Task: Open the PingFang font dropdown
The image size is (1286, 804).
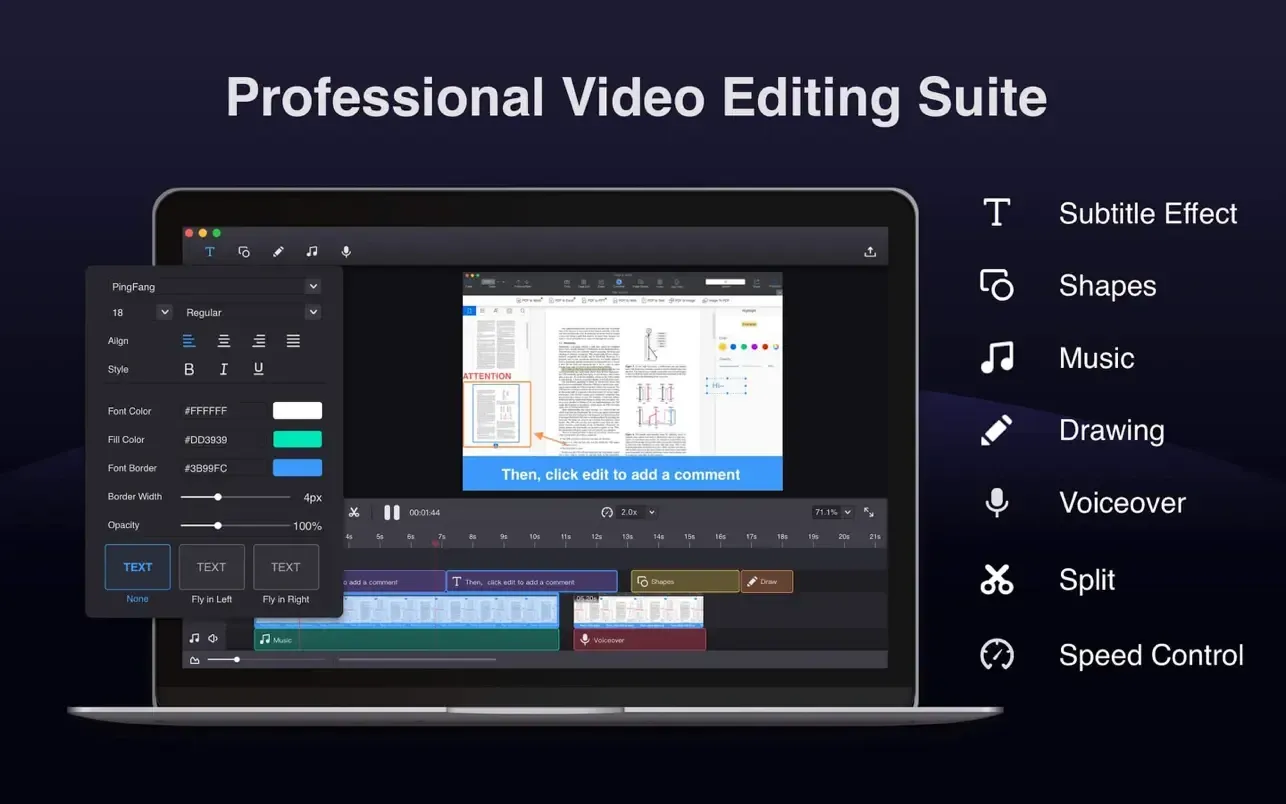Action: pos(214,287)
